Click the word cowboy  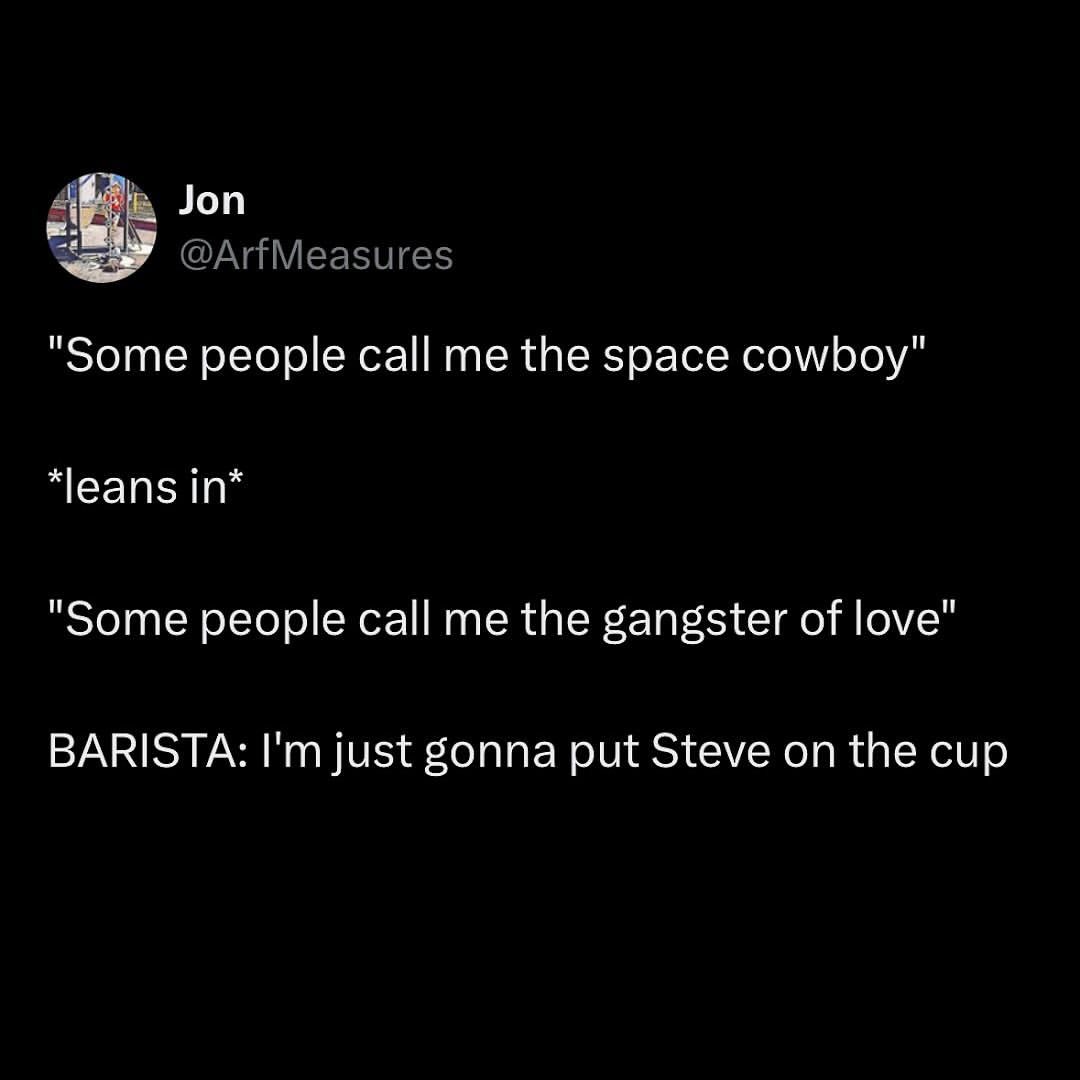click(x=824, y=358)
